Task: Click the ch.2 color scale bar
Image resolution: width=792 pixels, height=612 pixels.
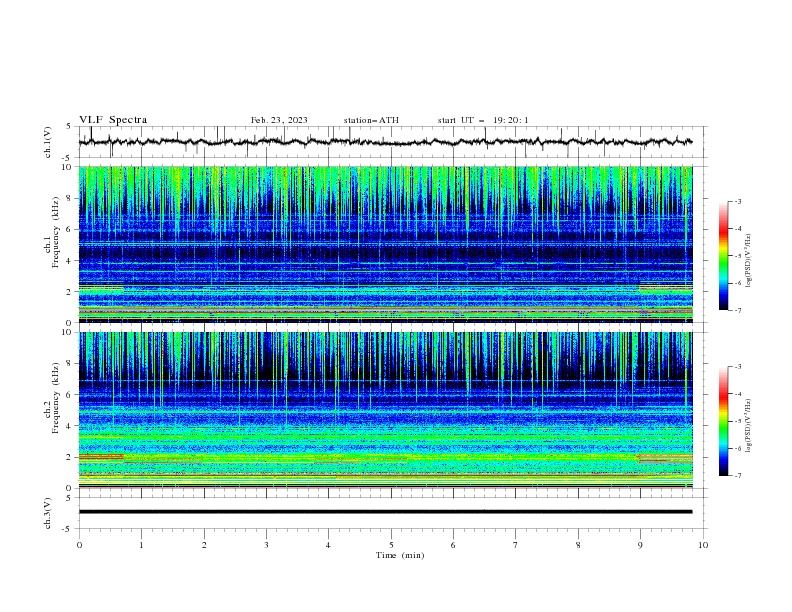Action: click(723, 421)
